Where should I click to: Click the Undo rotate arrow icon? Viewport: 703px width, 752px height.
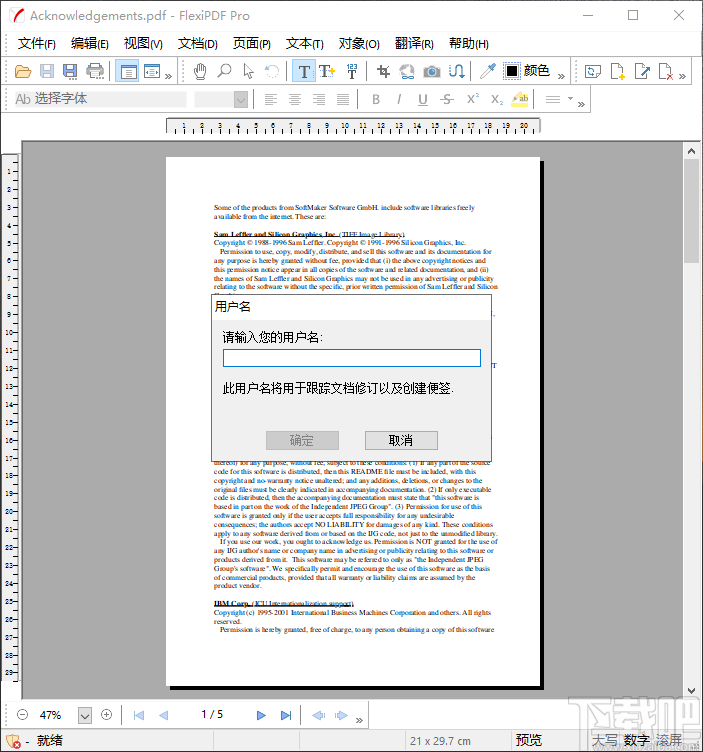pos(272,71)
